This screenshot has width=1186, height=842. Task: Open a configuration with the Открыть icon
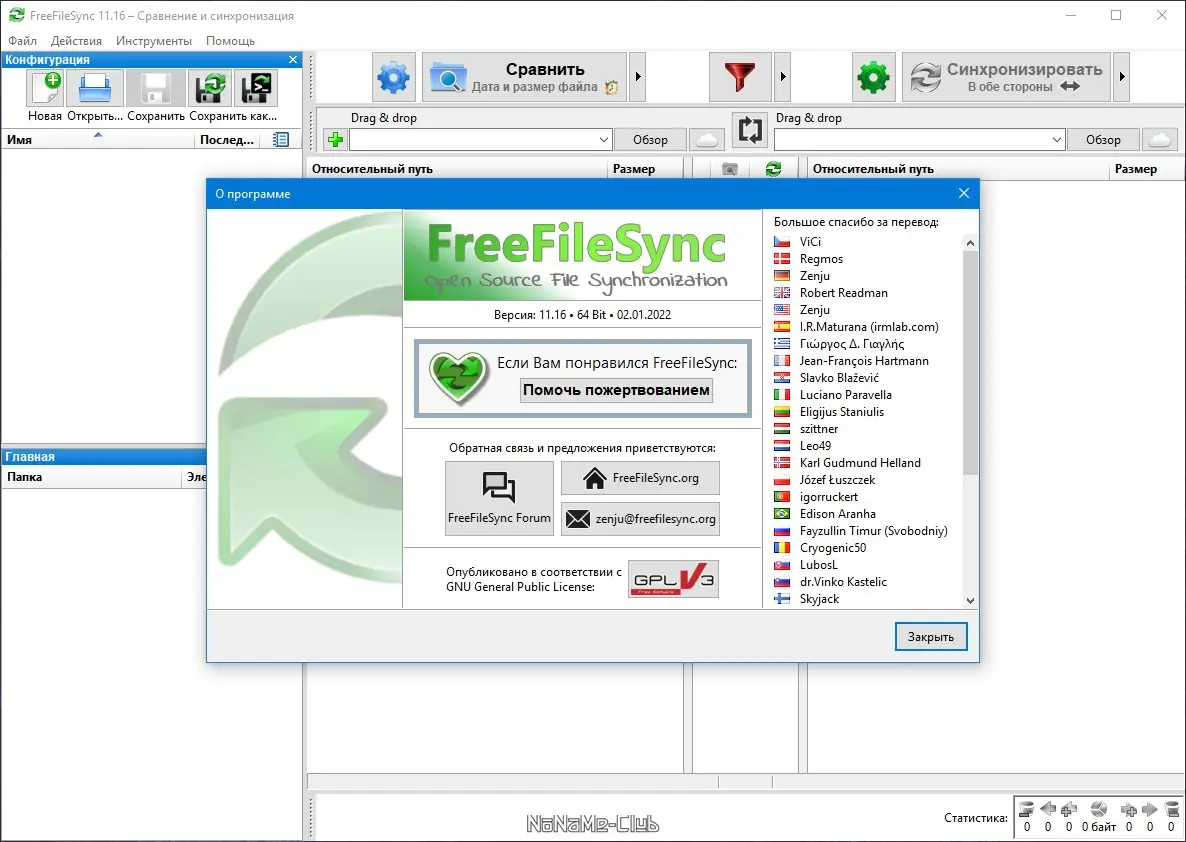[x=95, y=88]
